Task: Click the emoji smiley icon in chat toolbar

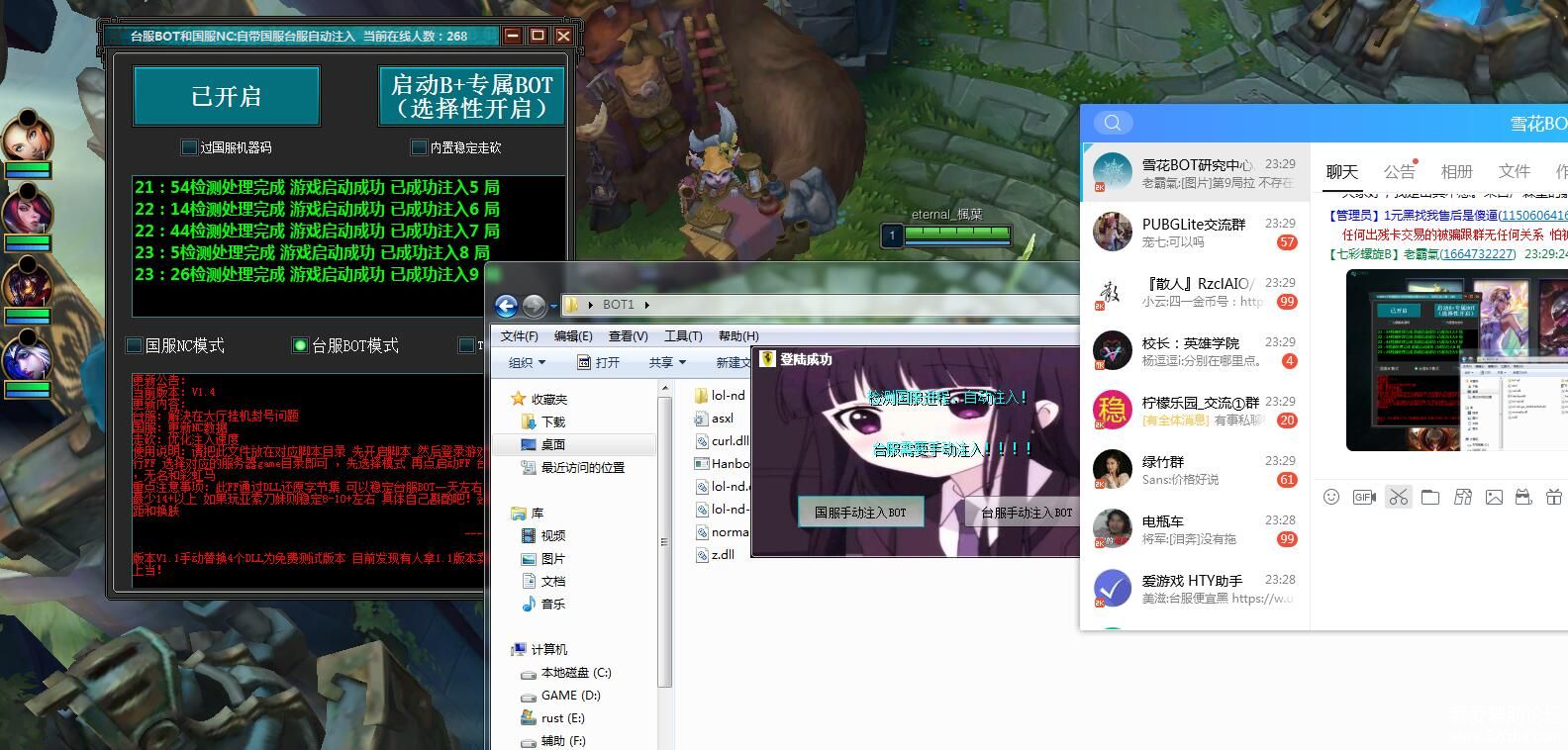Action: (1331, 497)
